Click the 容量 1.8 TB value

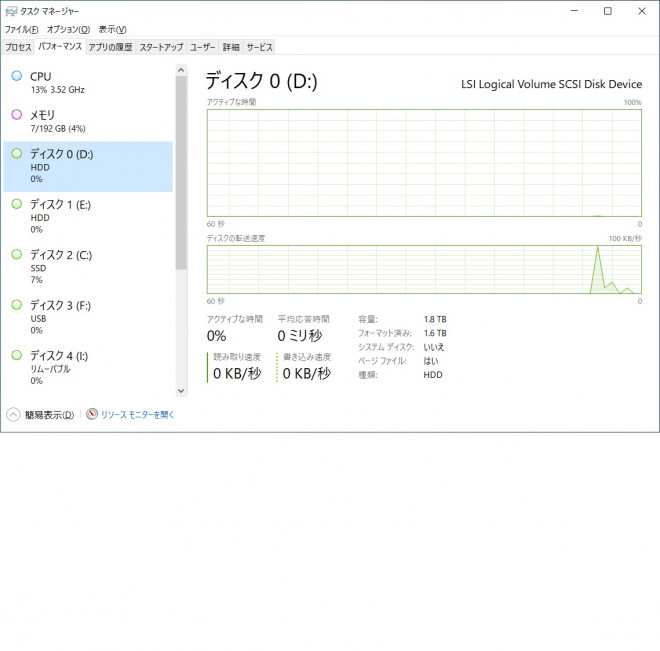click(x=435, y=319)
